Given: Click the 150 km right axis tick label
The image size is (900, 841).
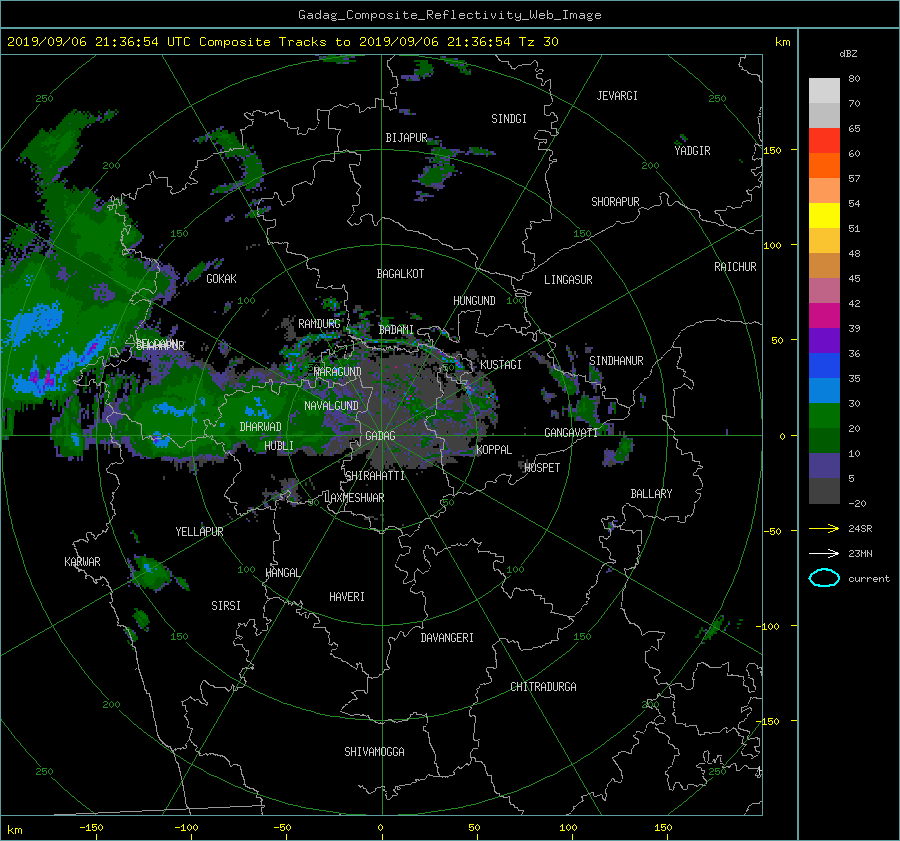Looking at the screenshot, I should 772,150.
